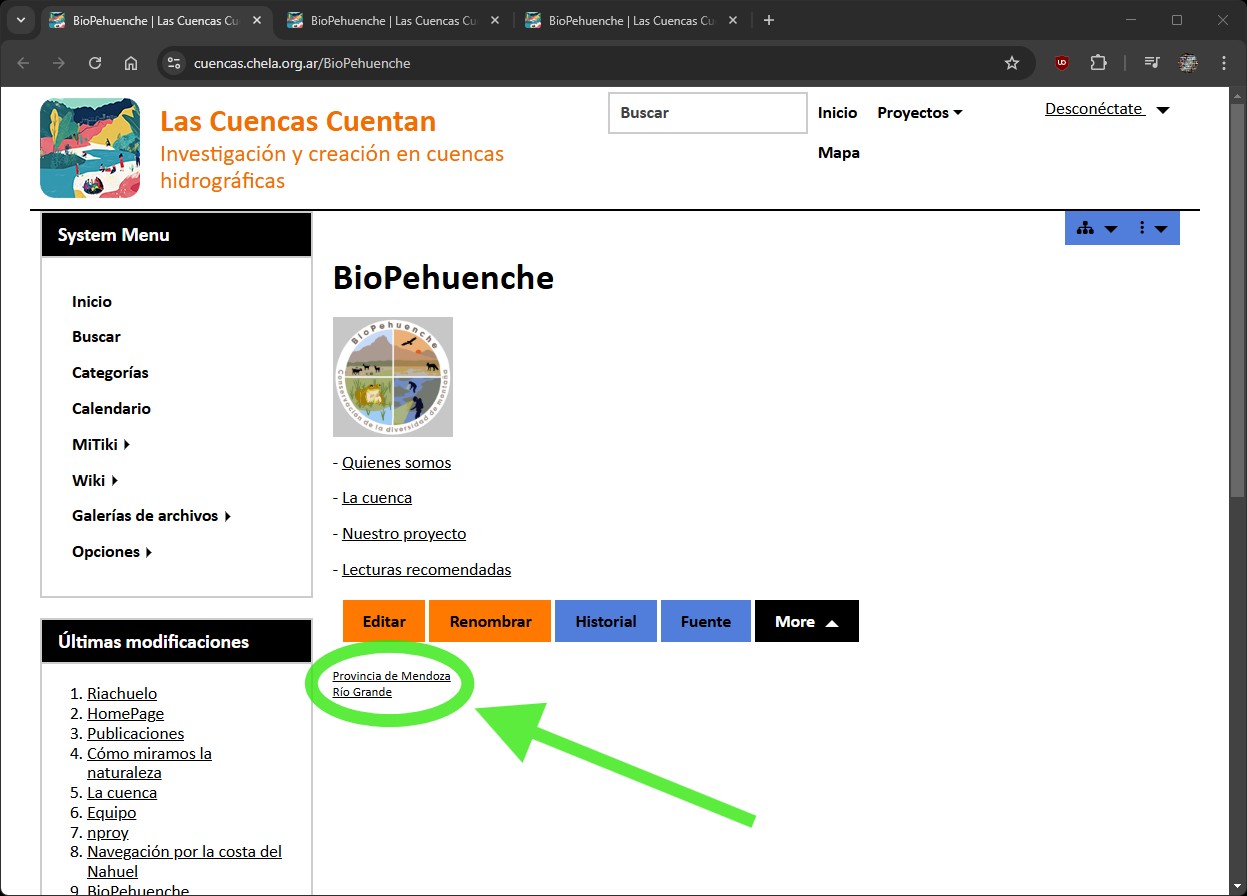The height and width of the screenshot is (896, 1247).
Task: Click the Las Cuencas Cuentan site logo
Action: (x=90, y=148)
